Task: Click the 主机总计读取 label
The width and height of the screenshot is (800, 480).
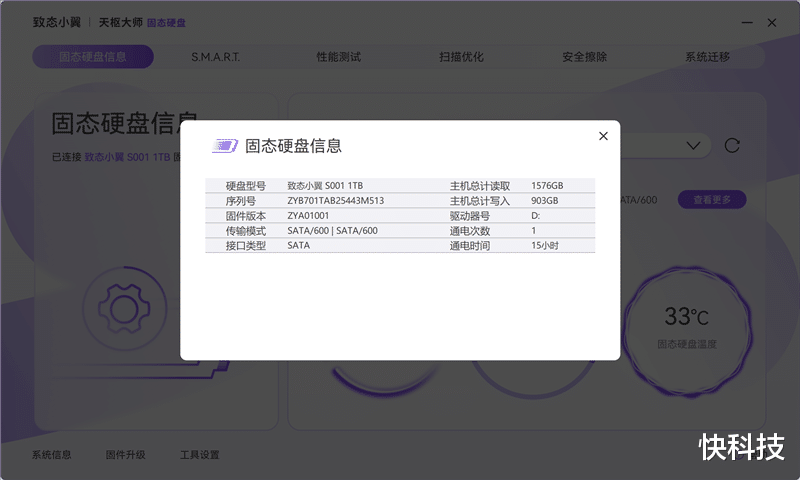Action: [480, 186]
